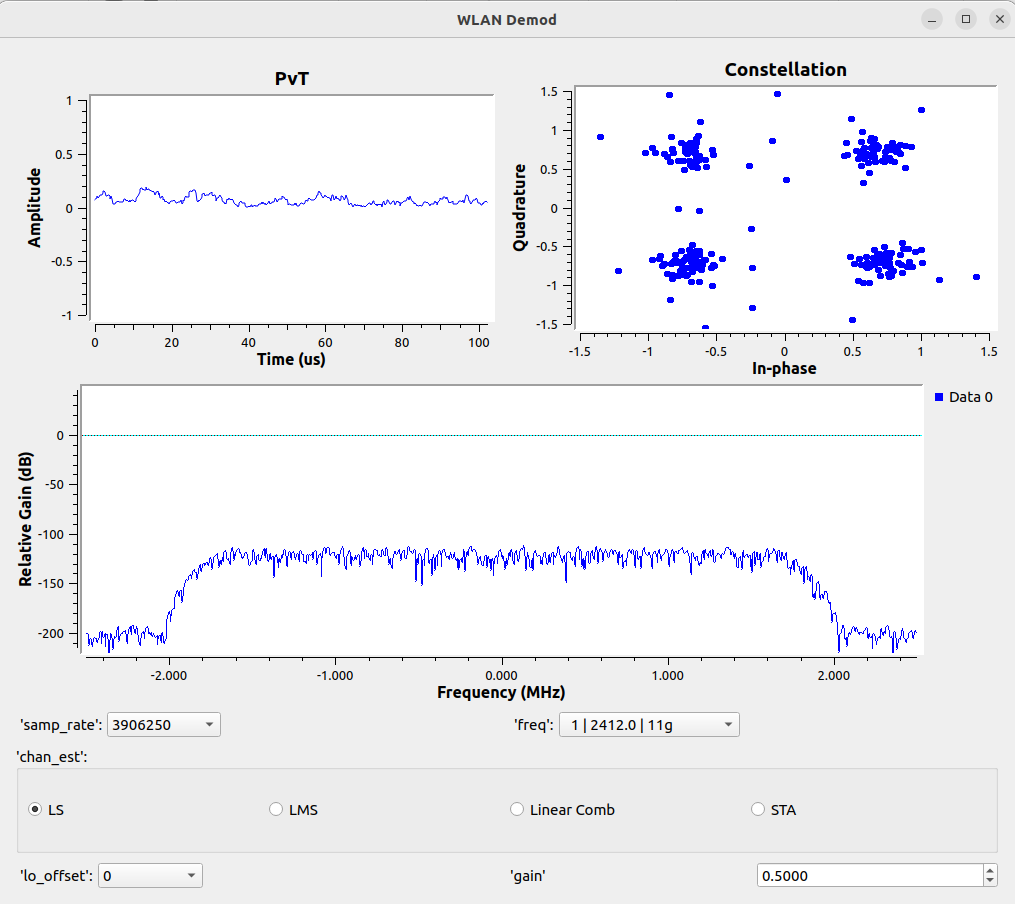Decrease gain with the down stepper arrow

click(990, 881)
